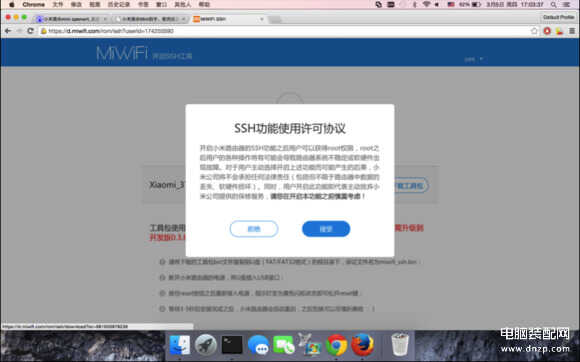Click the red Adblock extension icon
This screenshot has width=580, height=362.
coord(547,31)
